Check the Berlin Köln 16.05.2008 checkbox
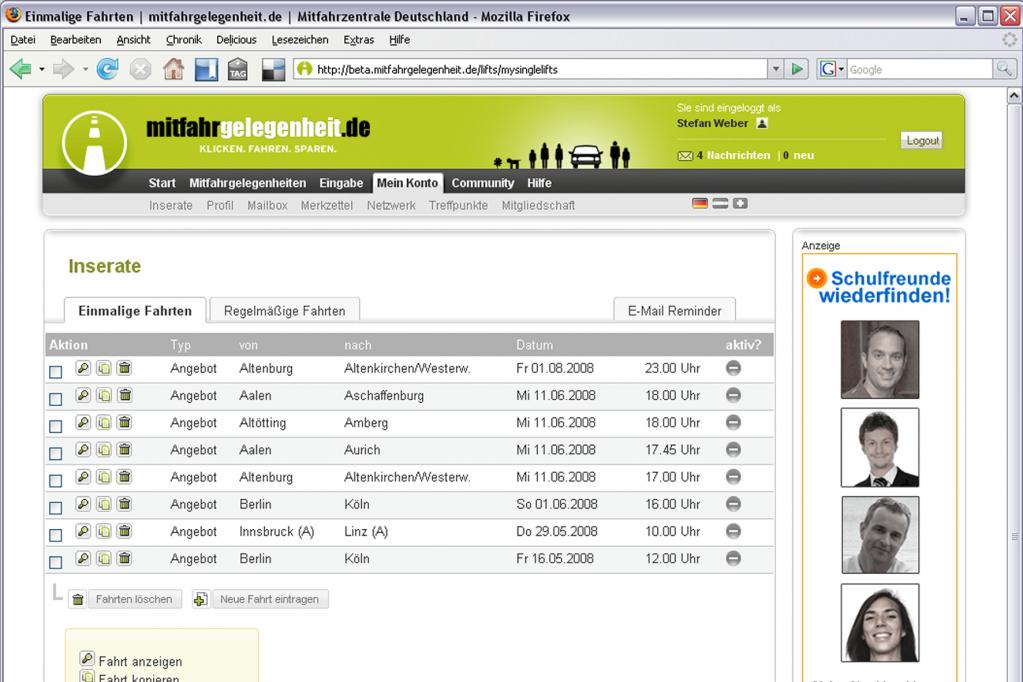Screen dimensions: 1023x682 point(56,562)
